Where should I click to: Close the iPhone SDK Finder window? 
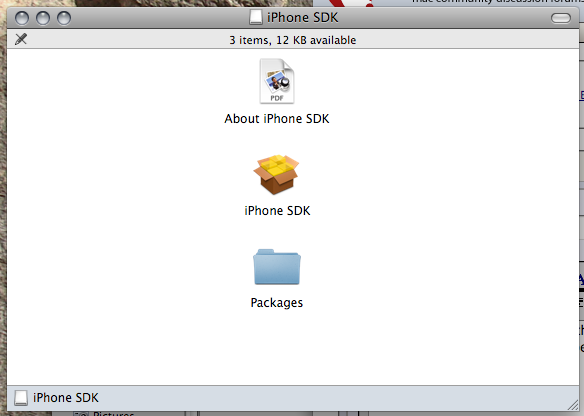tap(22, 18)
